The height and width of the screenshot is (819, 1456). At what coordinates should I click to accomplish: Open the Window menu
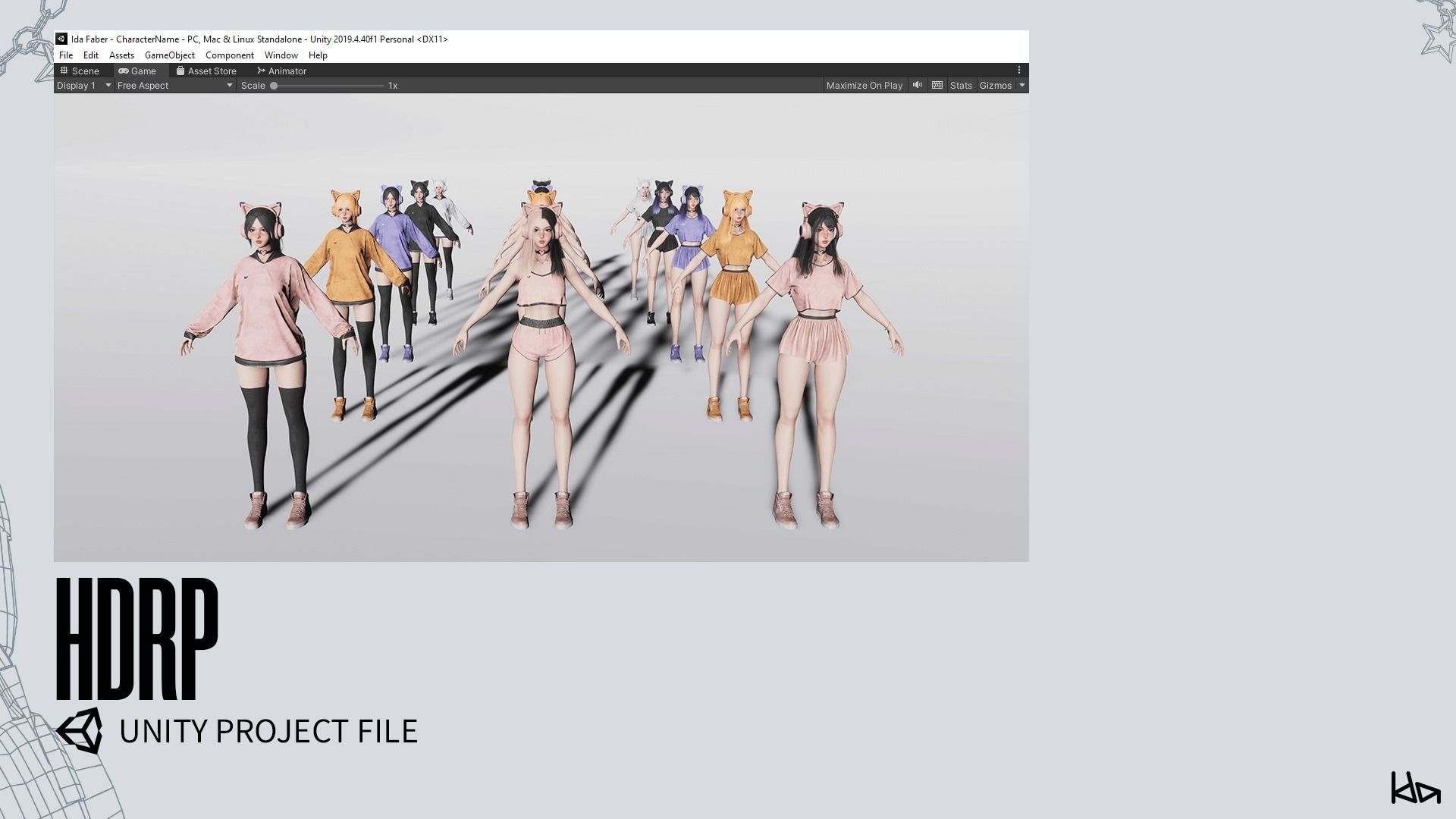coord(281,55)
